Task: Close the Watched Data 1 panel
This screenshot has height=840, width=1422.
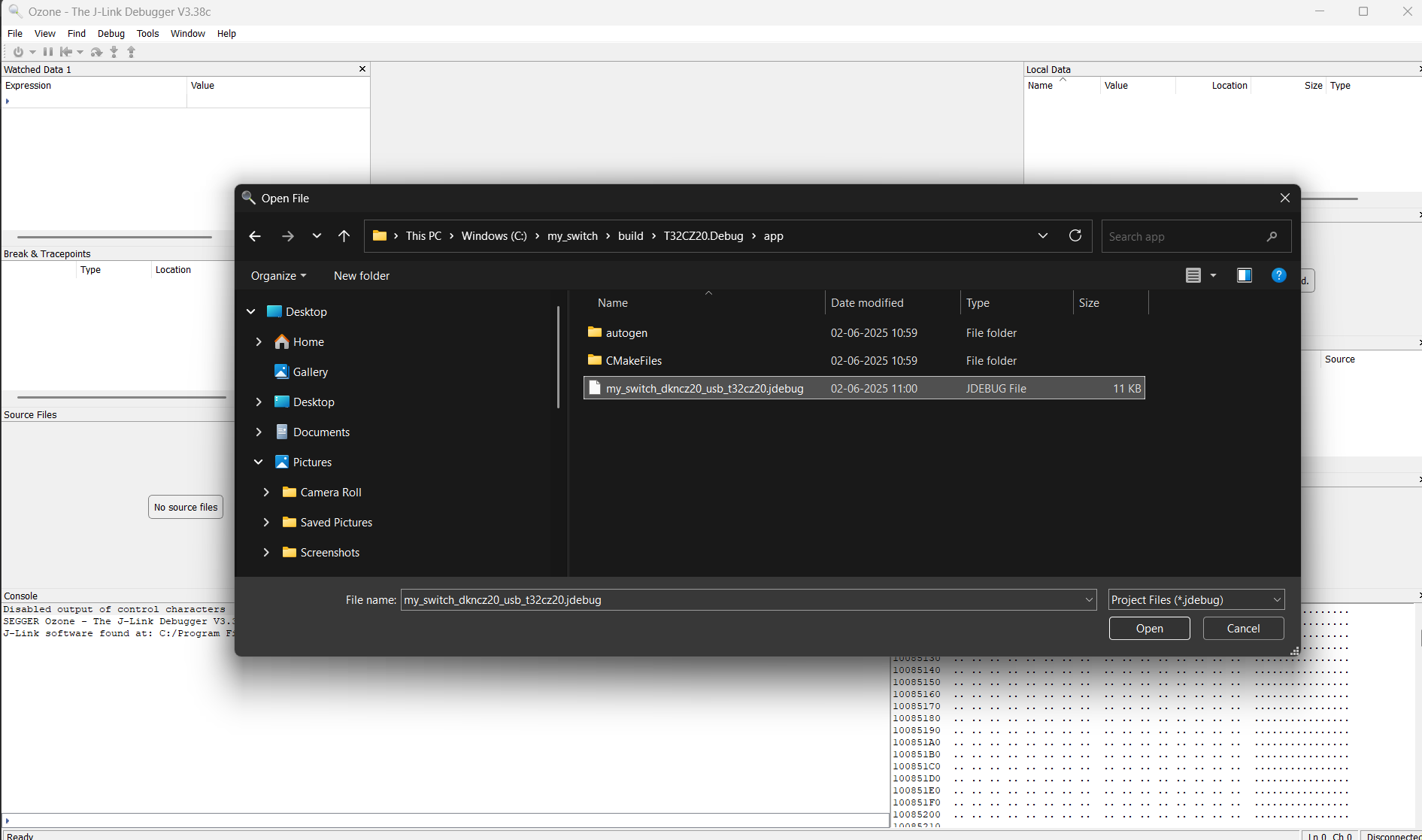Action: tap(362, 69)
